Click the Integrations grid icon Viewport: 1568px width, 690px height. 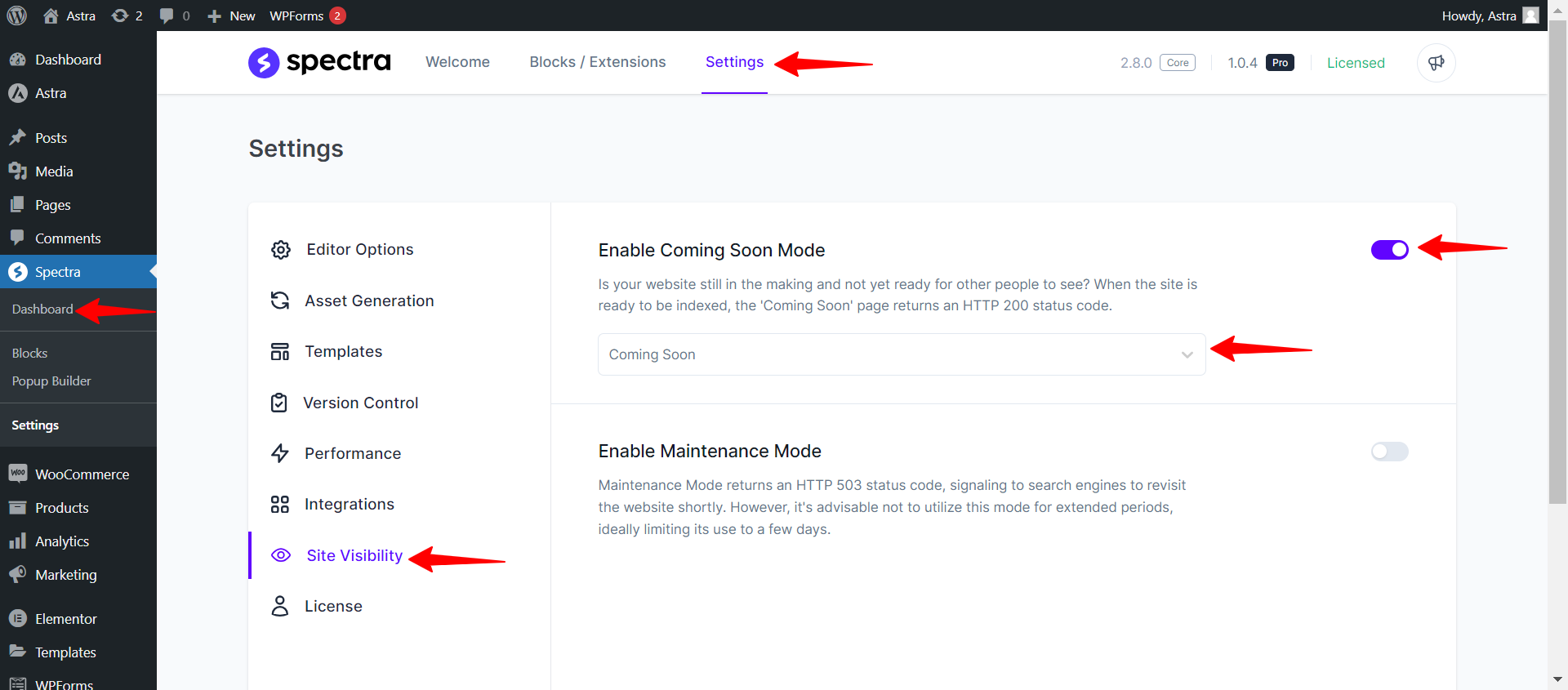[x=280, y=505]
